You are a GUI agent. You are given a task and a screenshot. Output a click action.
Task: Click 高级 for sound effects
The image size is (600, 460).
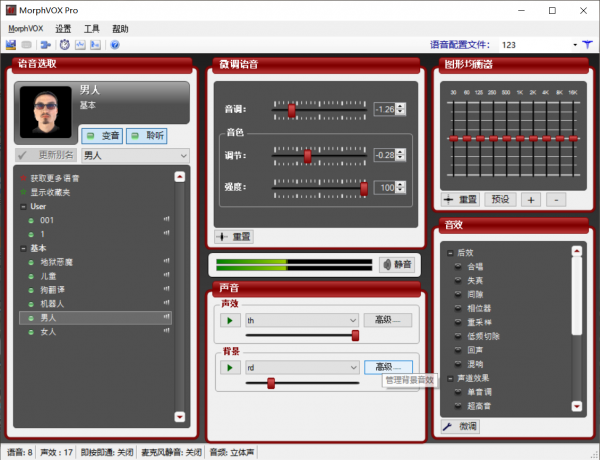point(388,320)
